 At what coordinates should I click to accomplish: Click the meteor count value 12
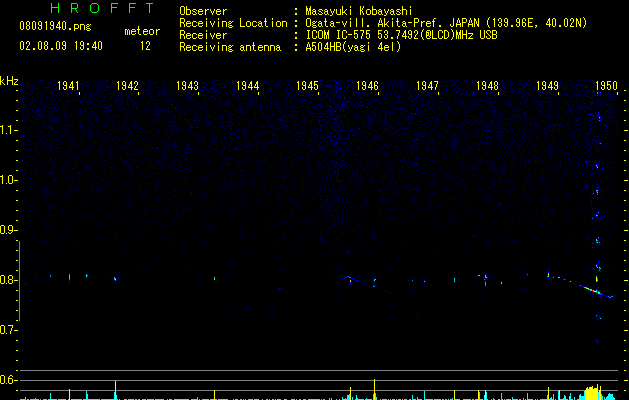145,46
